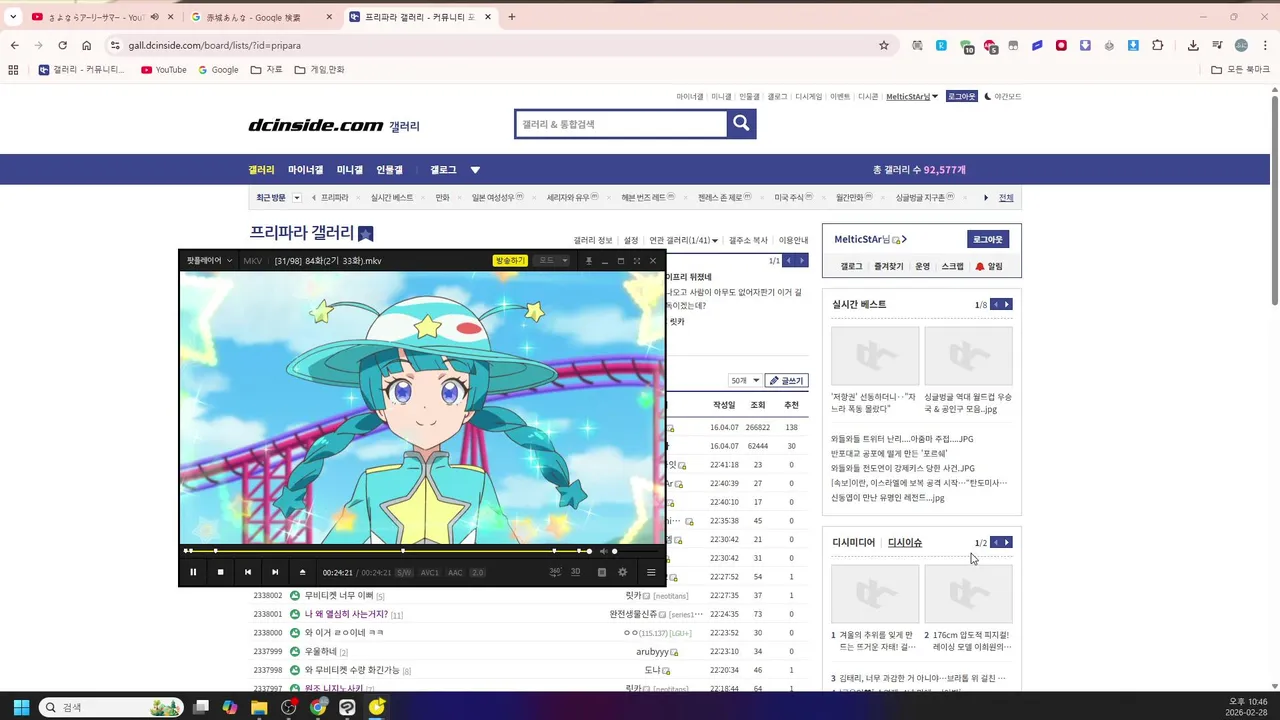This screenshot has height=720, width=1280.
Task: Open post 나 왜 열심히 사는거지?
Action: tap(346, 614)
